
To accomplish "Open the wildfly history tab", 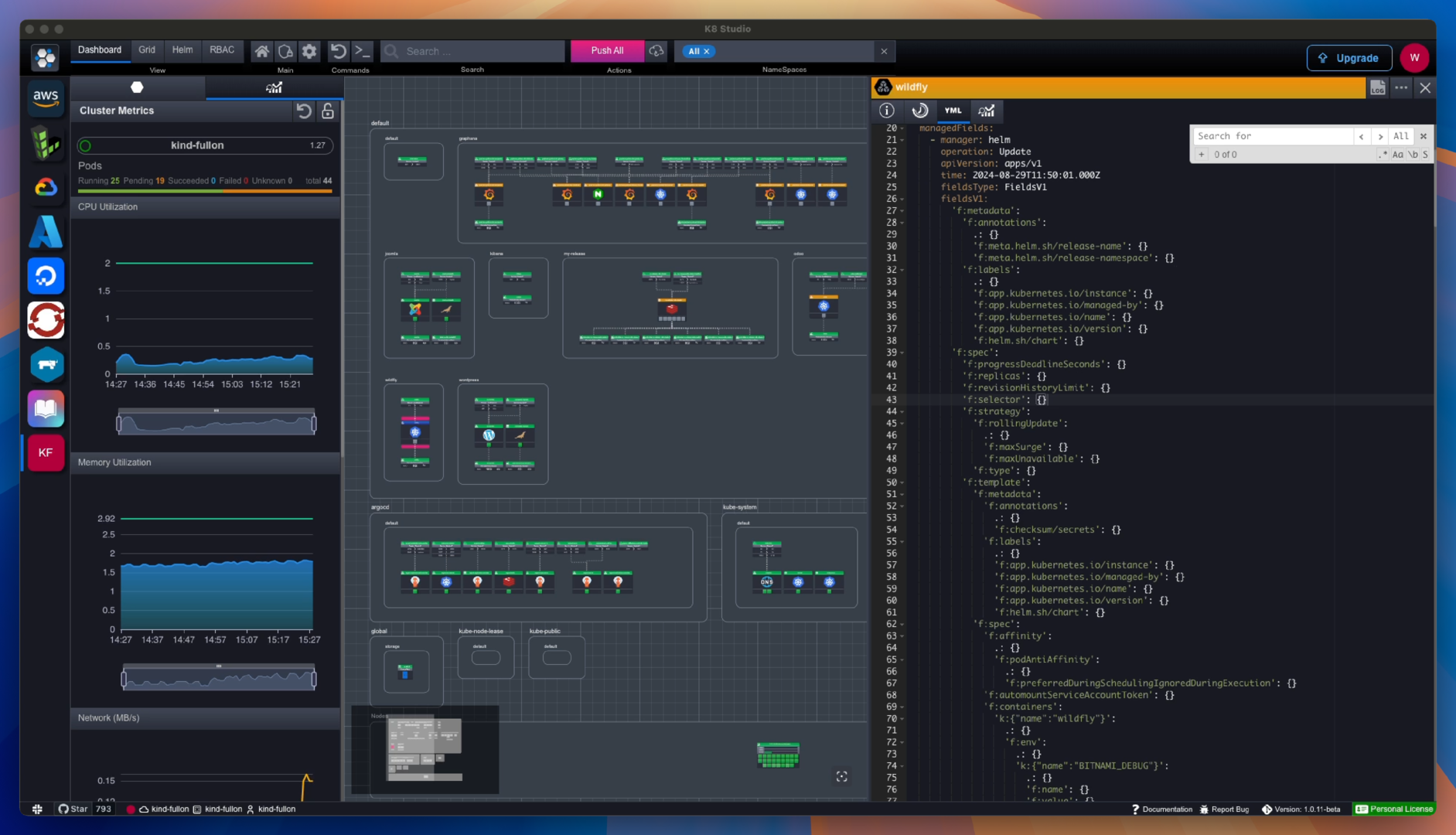I will click(x=920, y=111).
